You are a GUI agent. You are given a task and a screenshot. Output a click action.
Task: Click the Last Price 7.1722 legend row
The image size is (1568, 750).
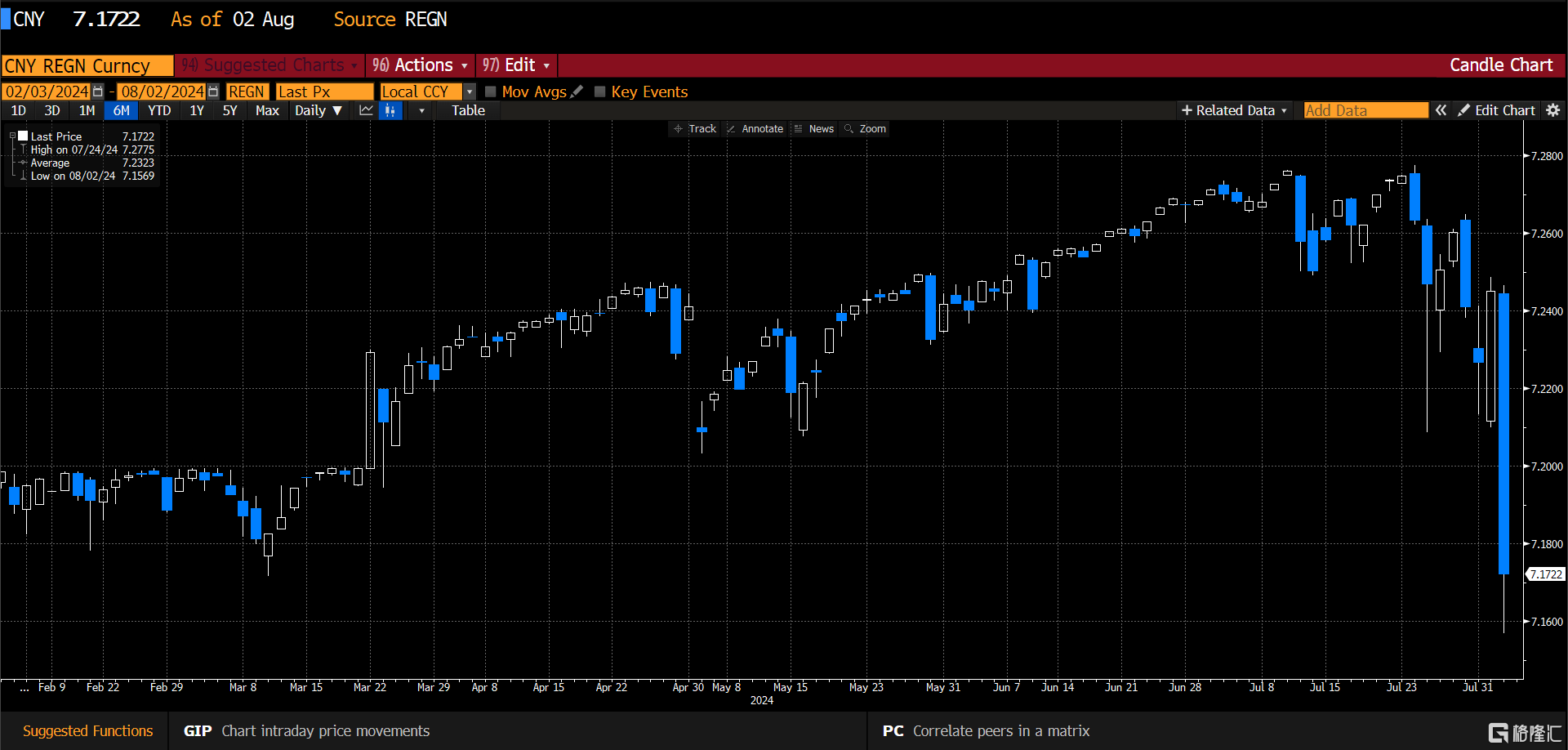coord(86,136)
